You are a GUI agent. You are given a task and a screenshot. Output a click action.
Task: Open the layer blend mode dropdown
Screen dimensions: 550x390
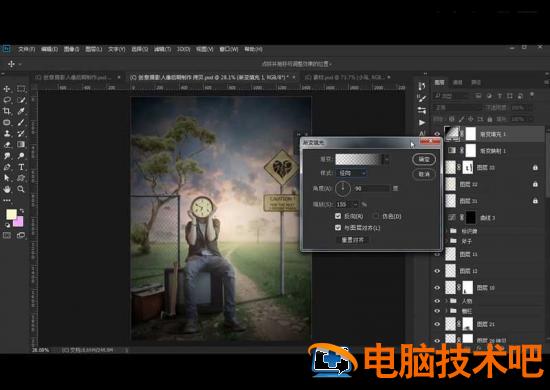click(x=457, y=107)
